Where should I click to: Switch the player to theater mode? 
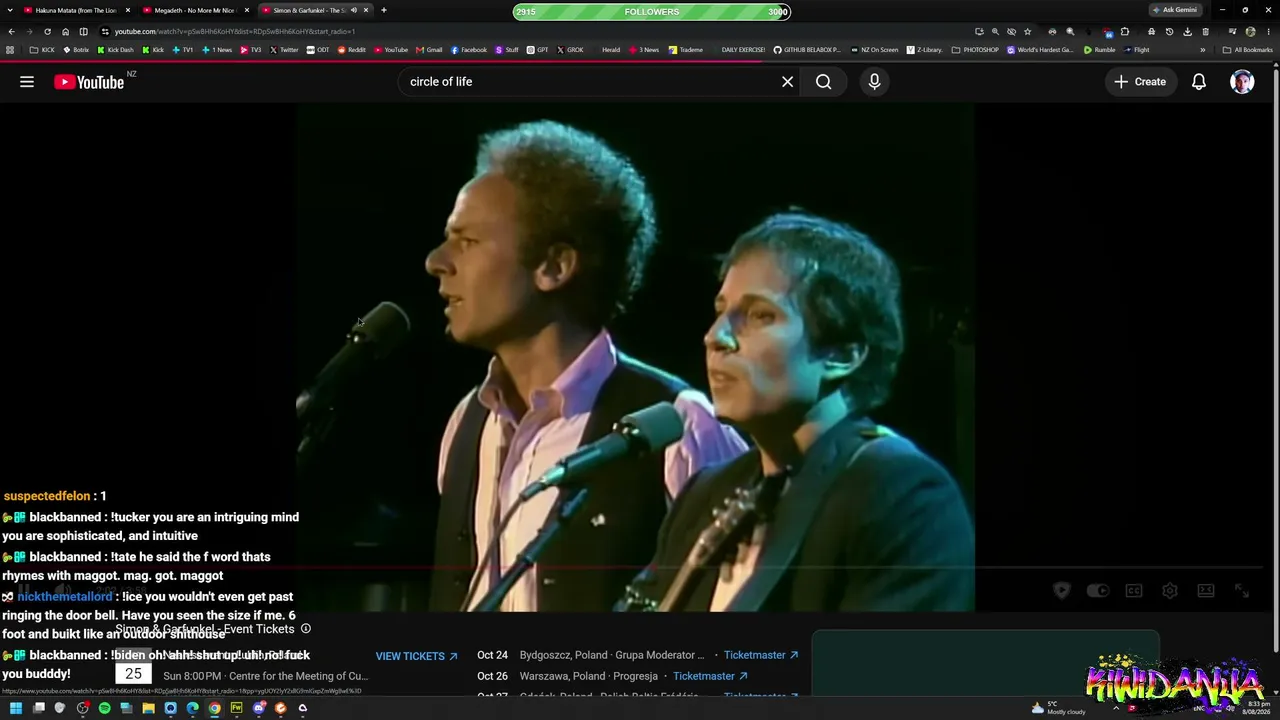(1206, 591)
